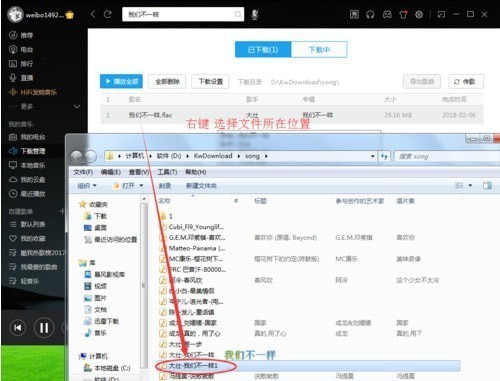Image resolution: width=500 pixels, height=381 pixels.
Task: Toggle the Explorer preview pane icon
Action: coord(487,185)
